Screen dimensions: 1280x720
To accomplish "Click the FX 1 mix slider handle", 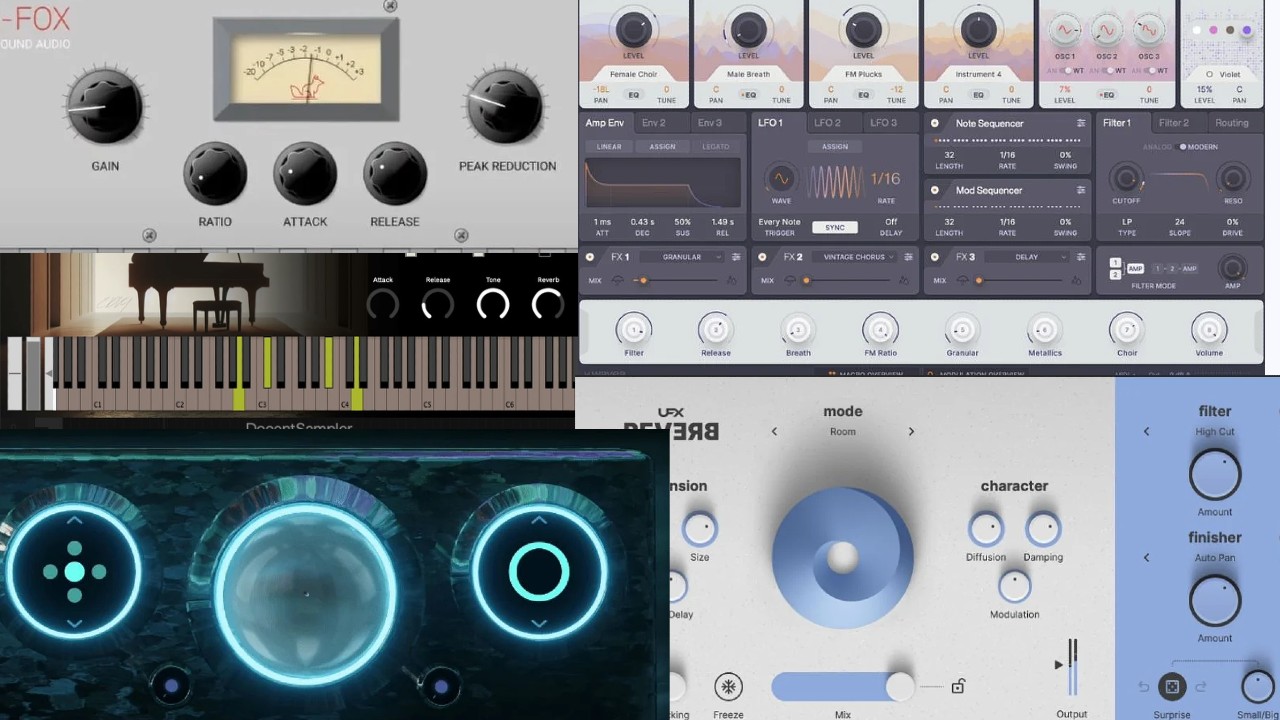I will point(643,281).
